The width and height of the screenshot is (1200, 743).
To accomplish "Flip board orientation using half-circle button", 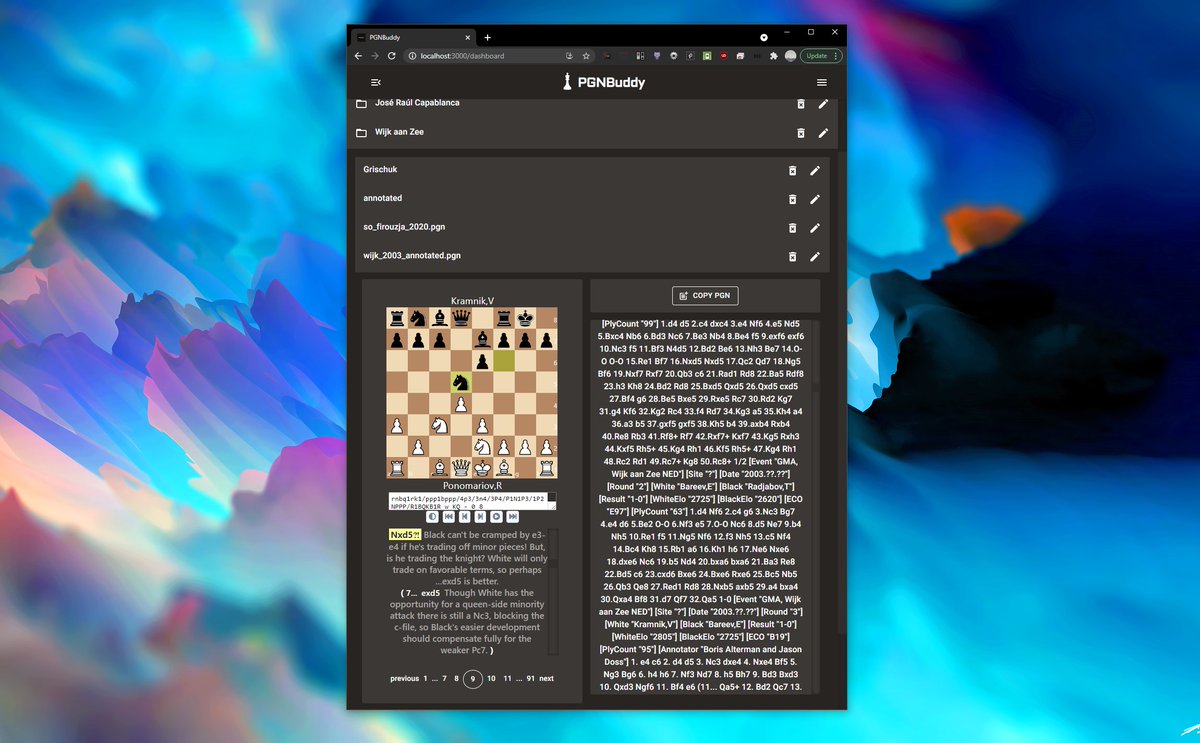I will [x=432, y=517].
